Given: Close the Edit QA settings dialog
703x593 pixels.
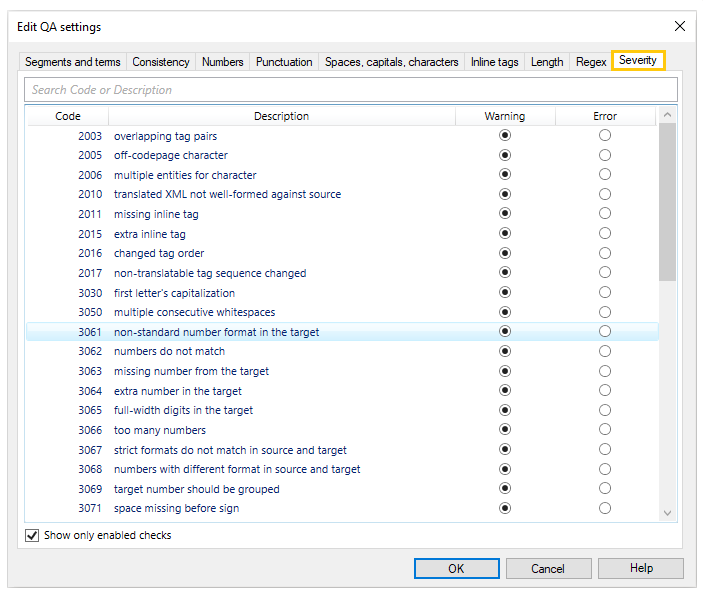Looking at the screenshot, I should click(680, 27).
